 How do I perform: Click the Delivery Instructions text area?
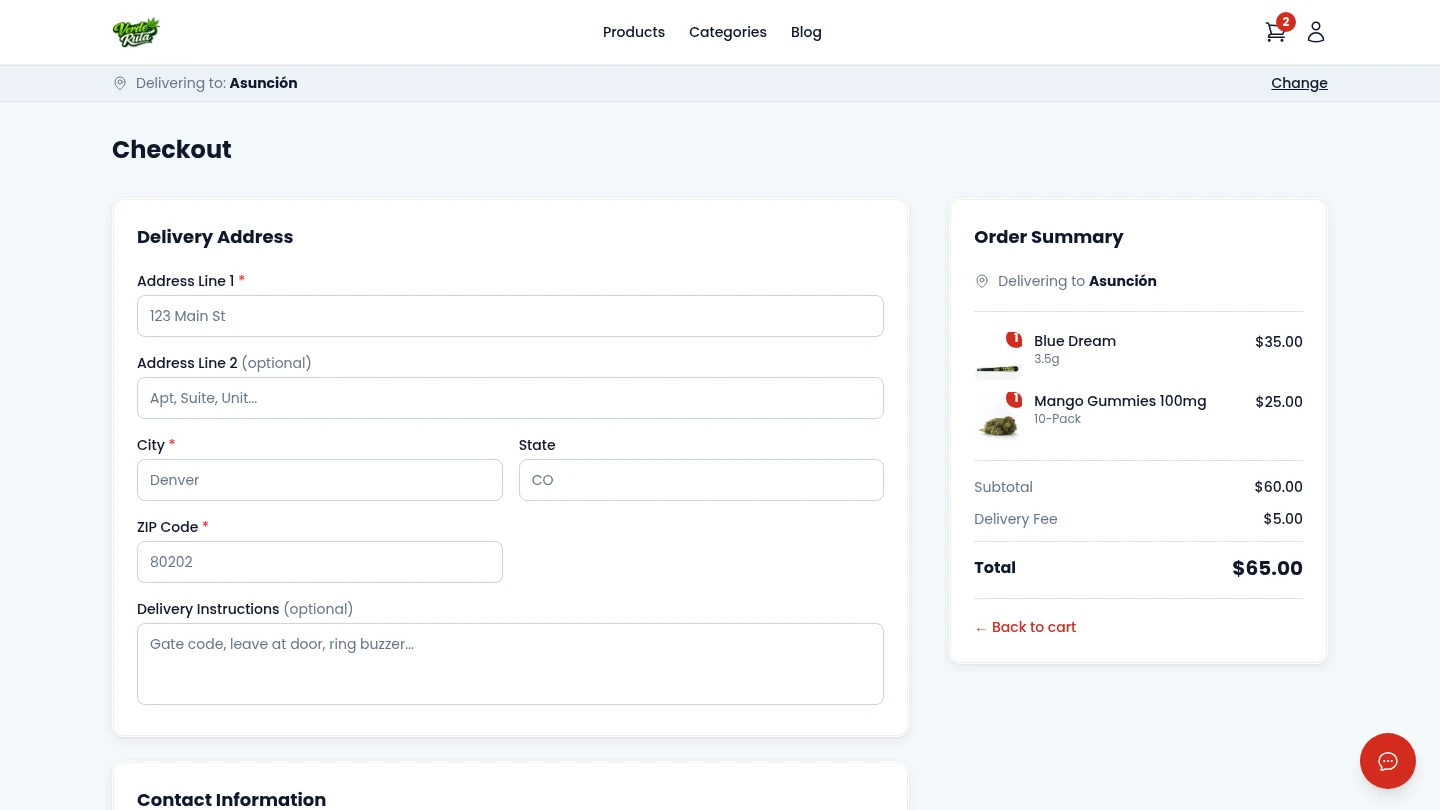[x=510, y=664]
